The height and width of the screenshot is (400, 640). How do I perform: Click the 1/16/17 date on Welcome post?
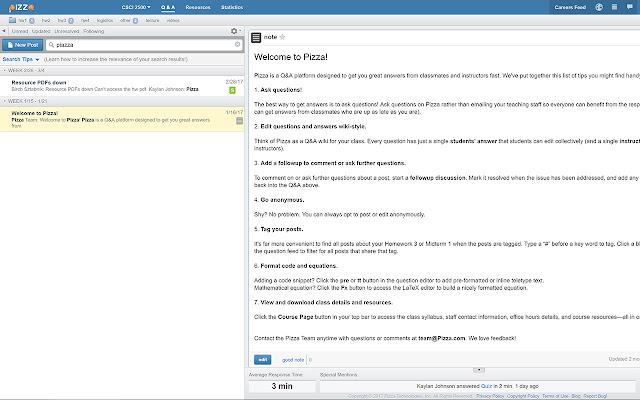[234, 112]
